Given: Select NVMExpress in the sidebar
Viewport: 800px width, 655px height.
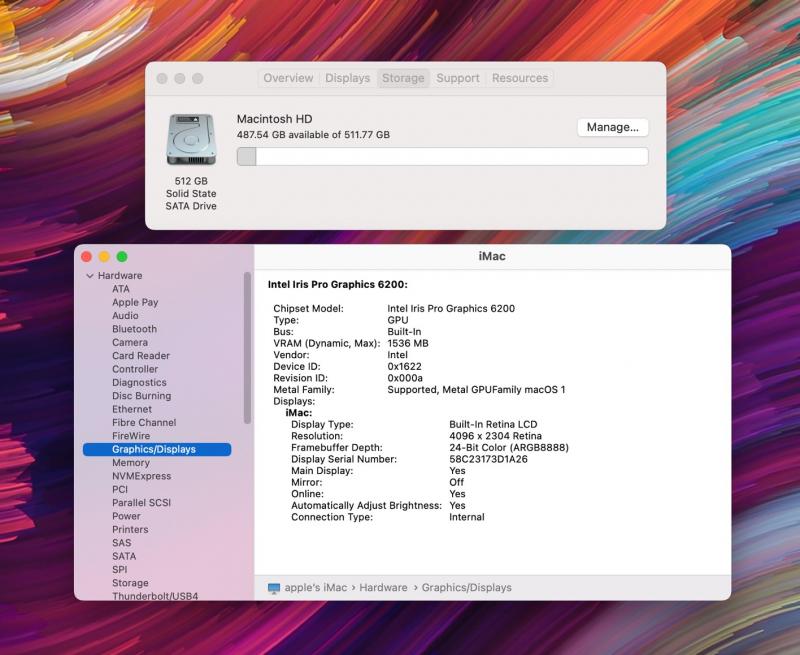Looking at the screenshot, I should tap(141, 476).
